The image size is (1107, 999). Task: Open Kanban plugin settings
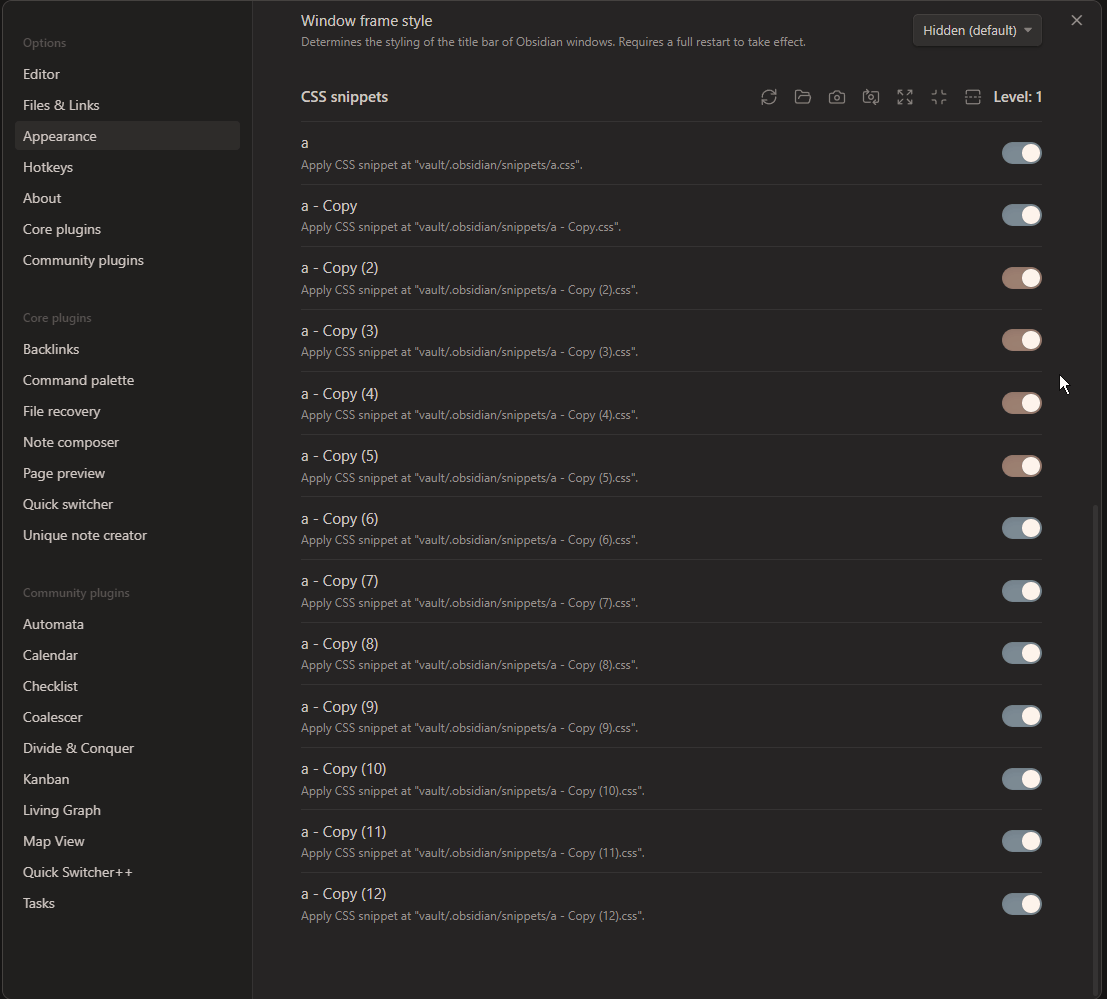127,779
